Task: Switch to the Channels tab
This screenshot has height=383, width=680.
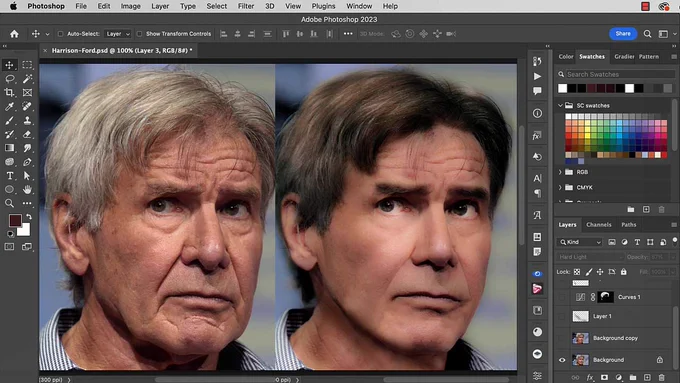Action: pos(598,225)
